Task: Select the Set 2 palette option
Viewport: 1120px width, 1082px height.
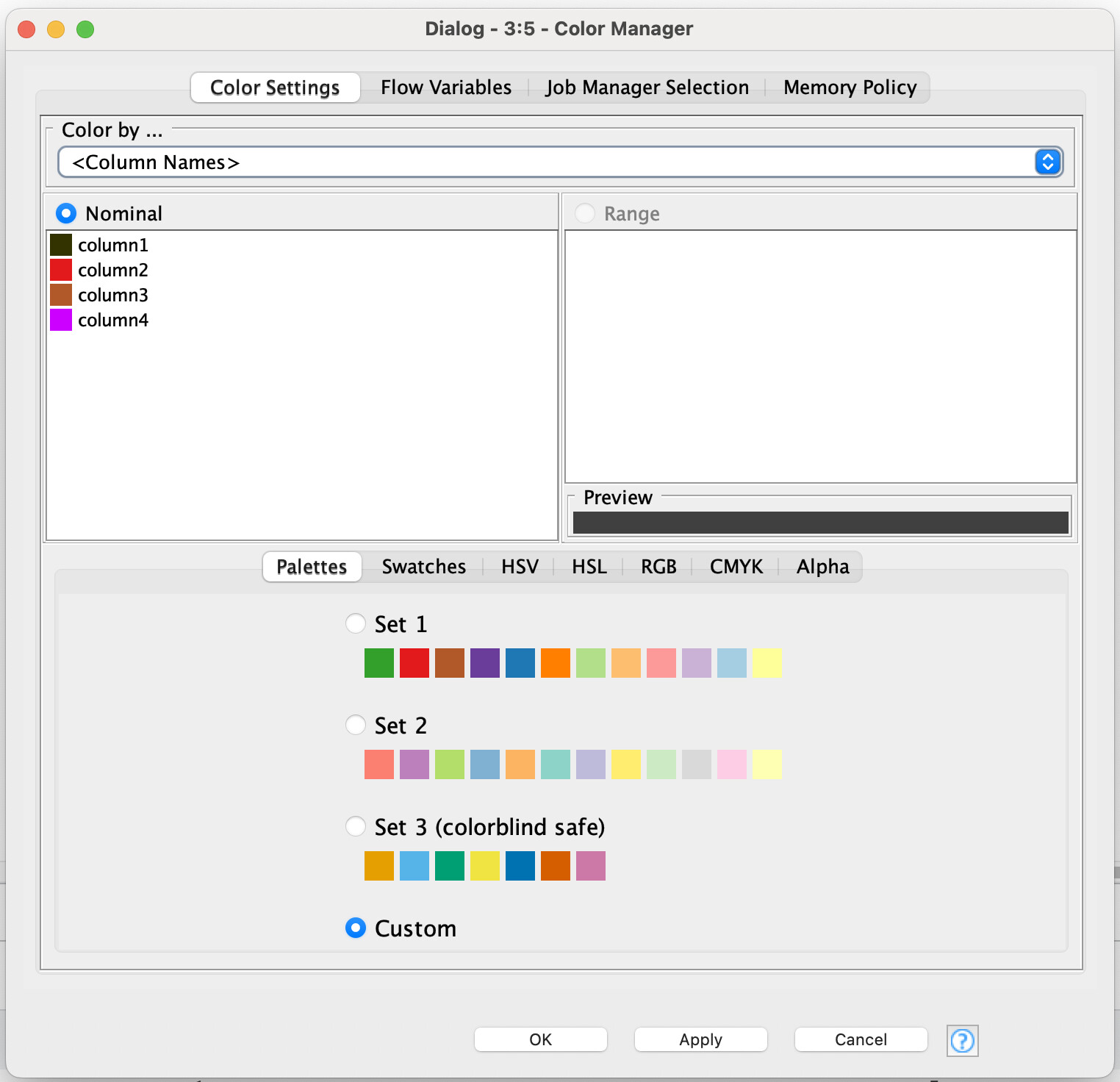Action: coord(355,725)
